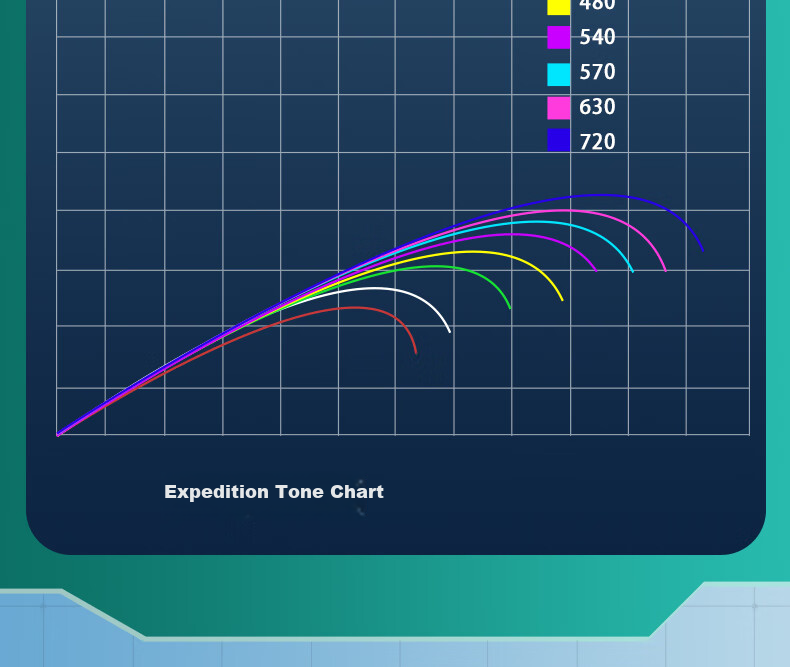790x667 pixels.
Task: Click the cyan 570 legend swatch
Action: click(559, 75)
